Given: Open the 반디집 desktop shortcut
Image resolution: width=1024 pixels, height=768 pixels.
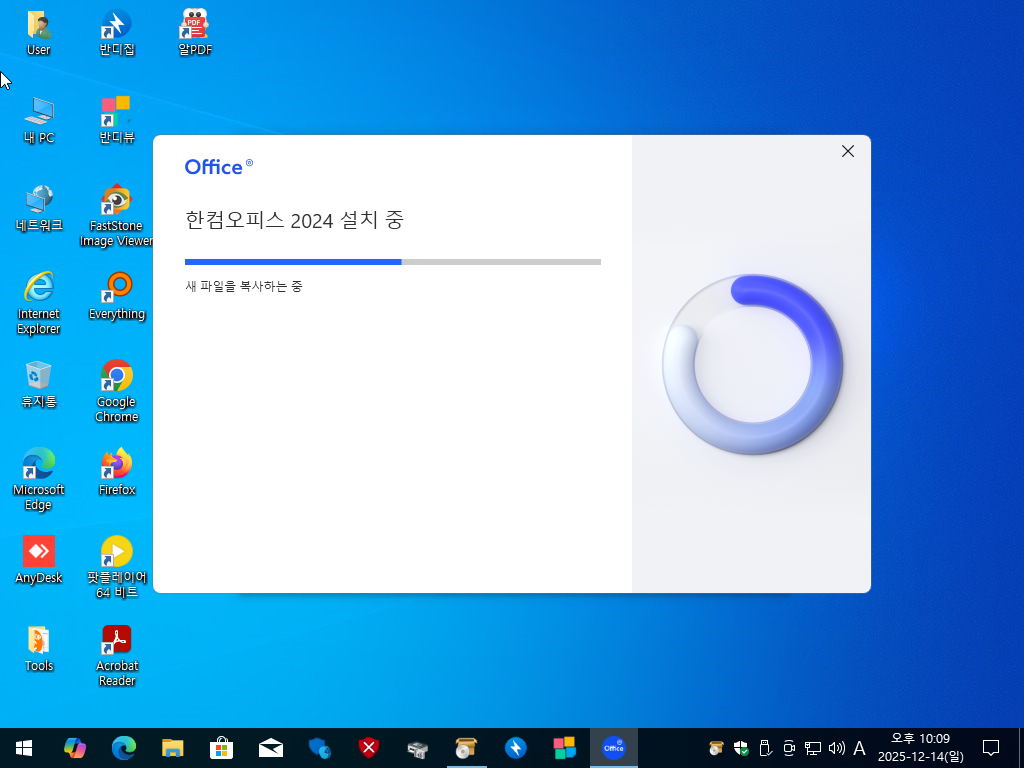Looking at the screenshot, I should tap(117, 33).
